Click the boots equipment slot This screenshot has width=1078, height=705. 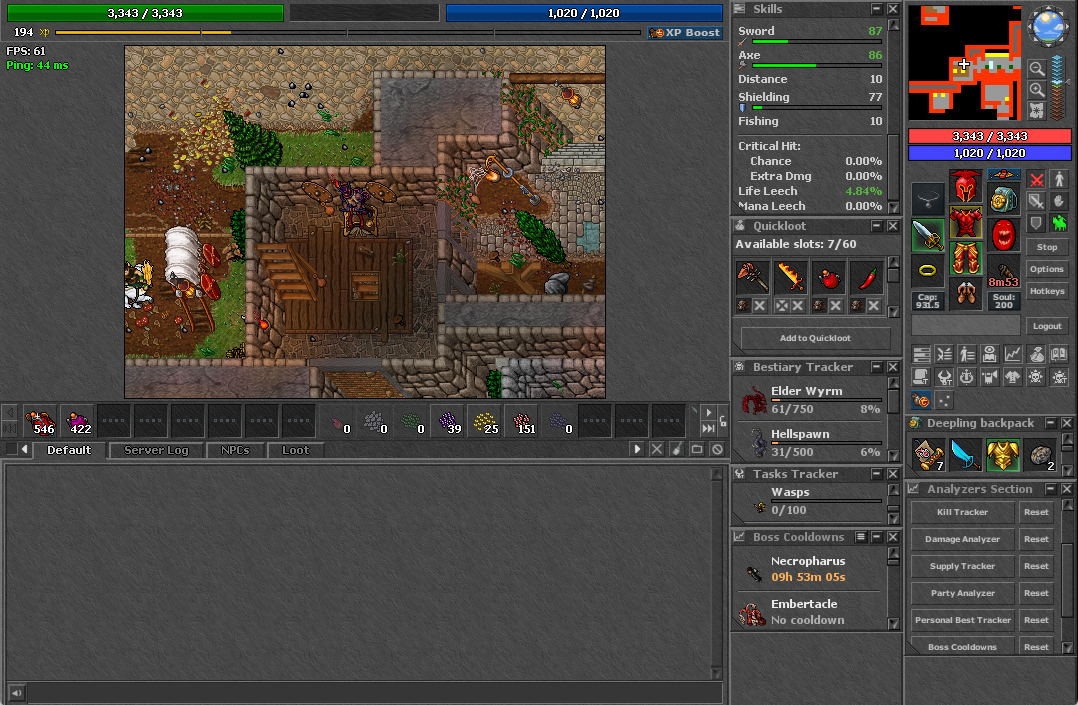(965, 293)
